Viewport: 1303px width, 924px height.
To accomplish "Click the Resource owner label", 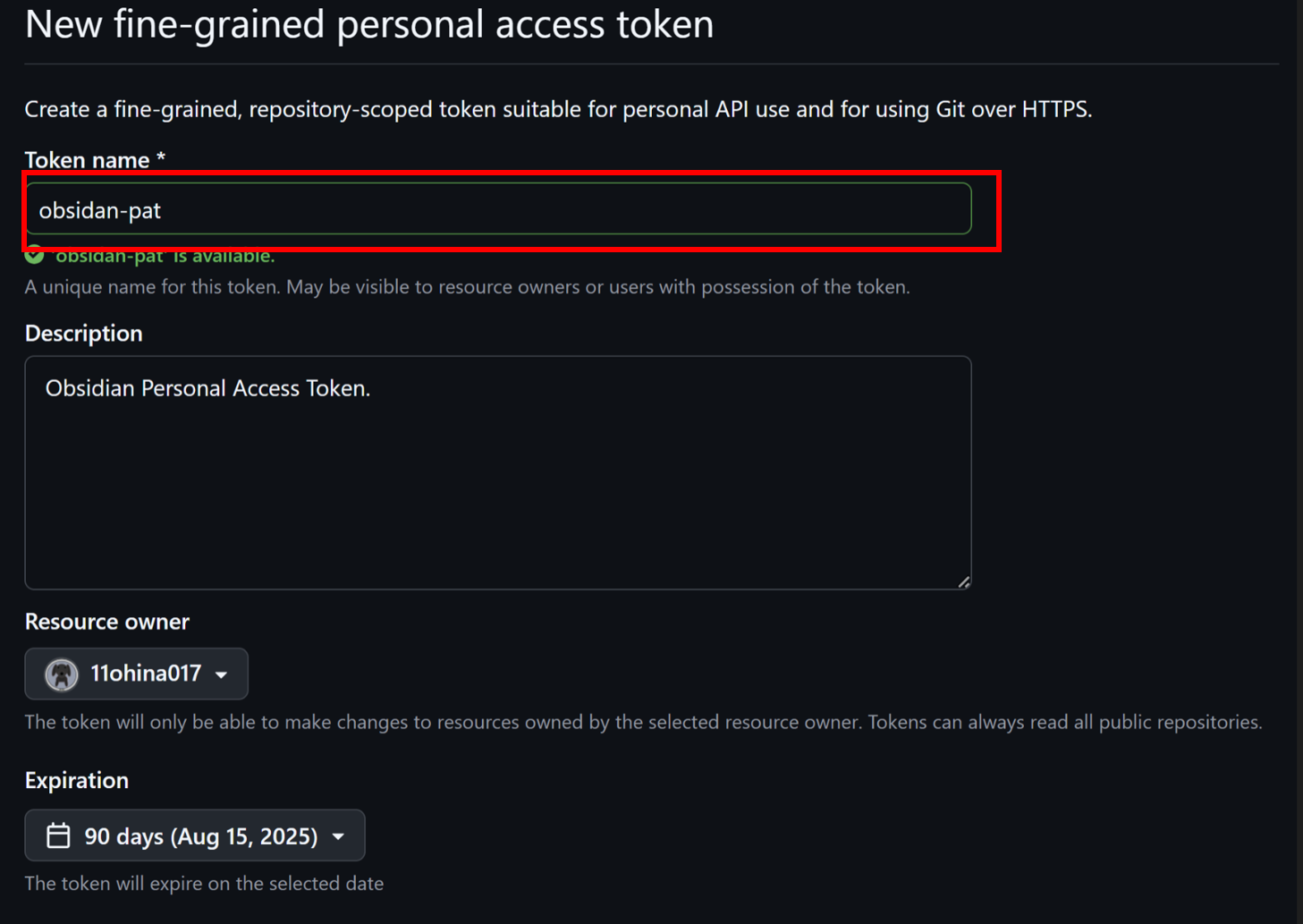I will [107, 621].
